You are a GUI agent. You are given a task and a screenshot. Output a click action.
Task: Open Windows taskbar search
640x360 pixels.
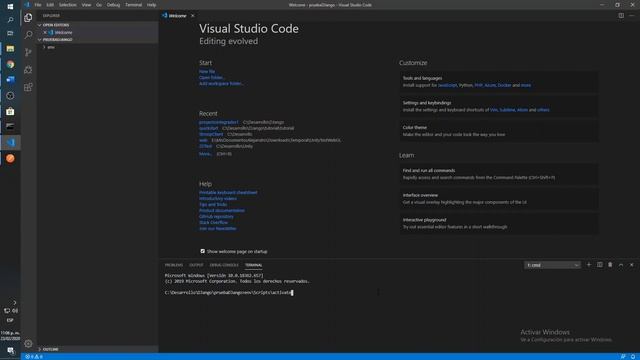(10, 20)
